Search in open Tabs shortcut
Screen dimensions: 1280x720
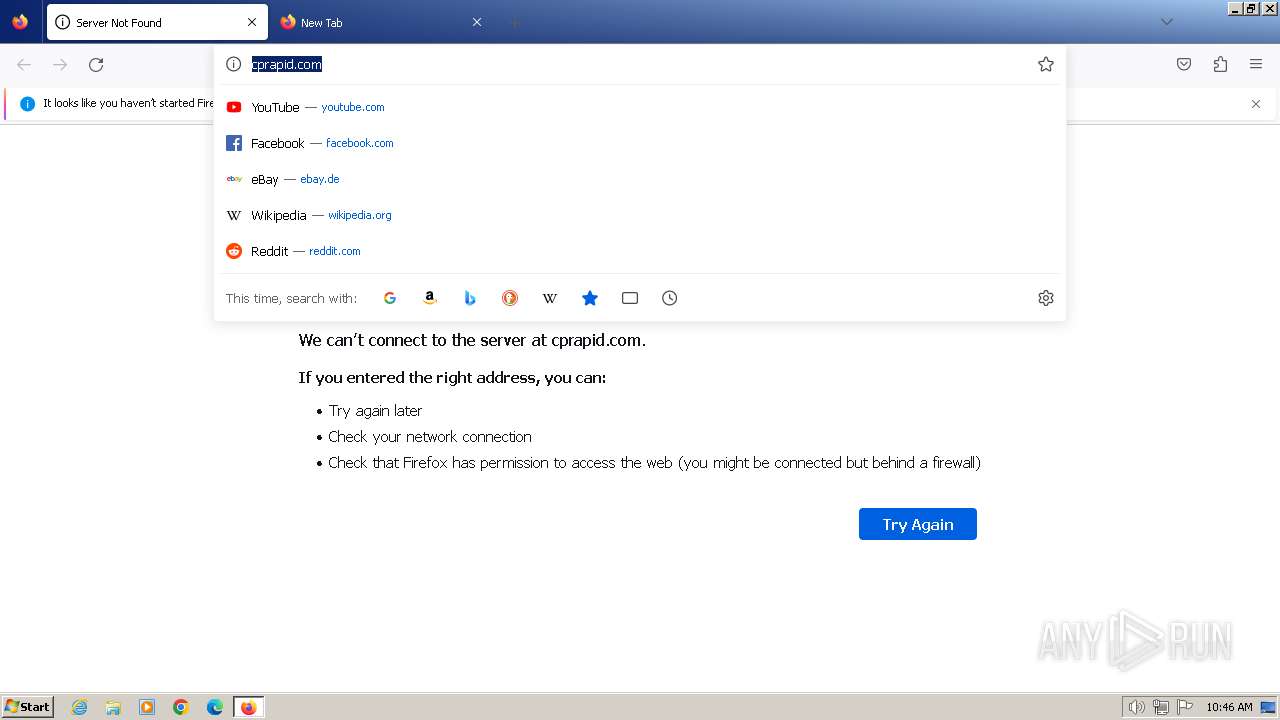click(630, 298)
